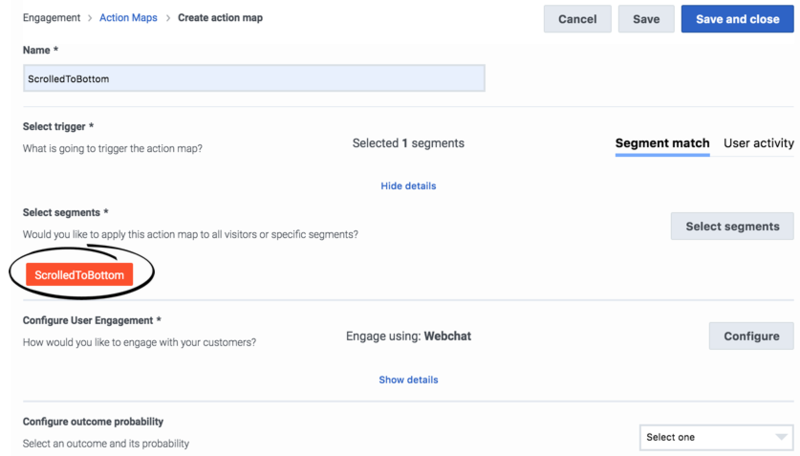
Task: Open the Select segments button
Action: [x=732, y=226]
